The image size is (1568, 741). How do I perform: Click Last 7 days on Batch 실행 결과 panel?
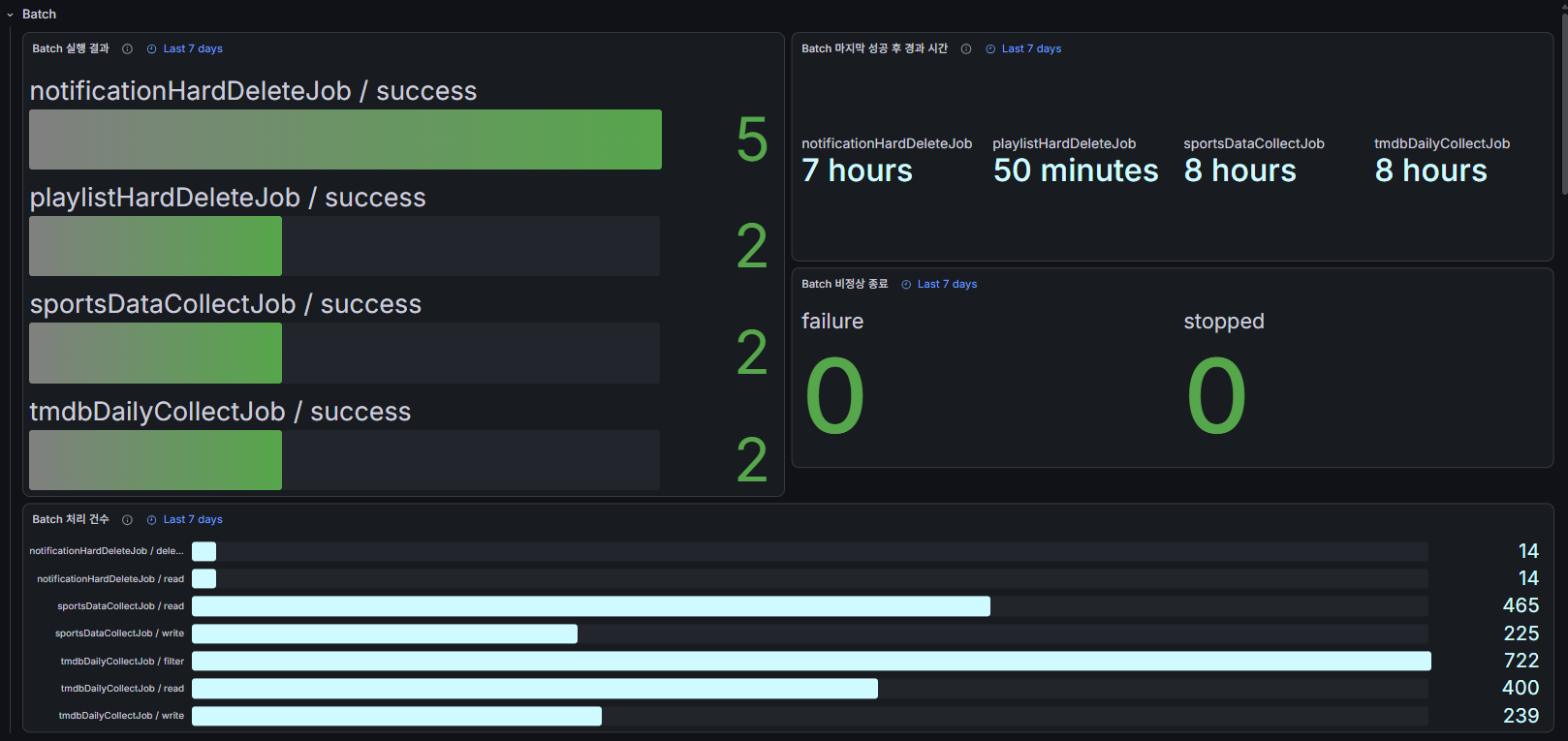(192, 48)
